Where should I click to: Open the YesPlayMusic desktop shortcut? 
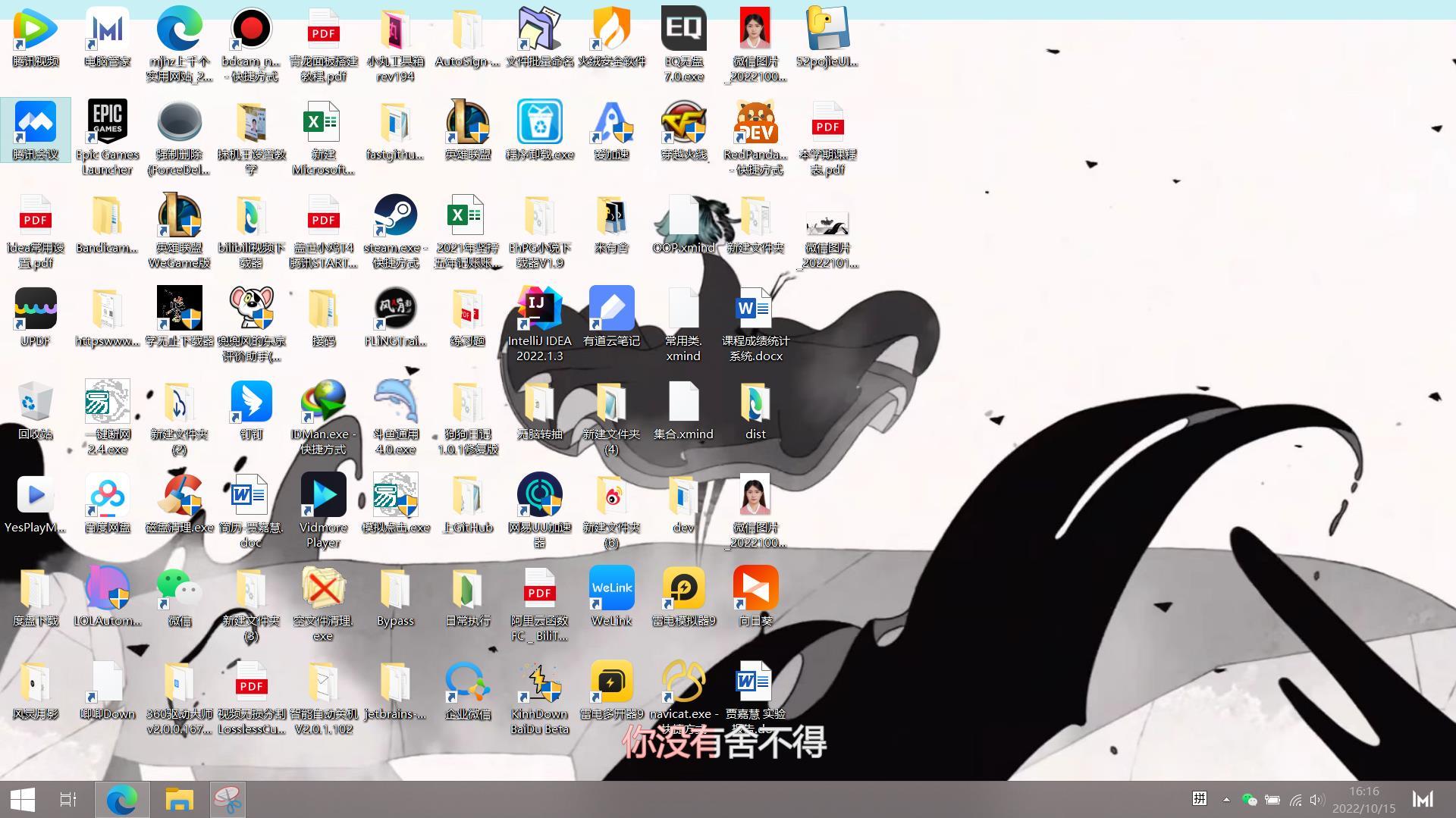36,503
